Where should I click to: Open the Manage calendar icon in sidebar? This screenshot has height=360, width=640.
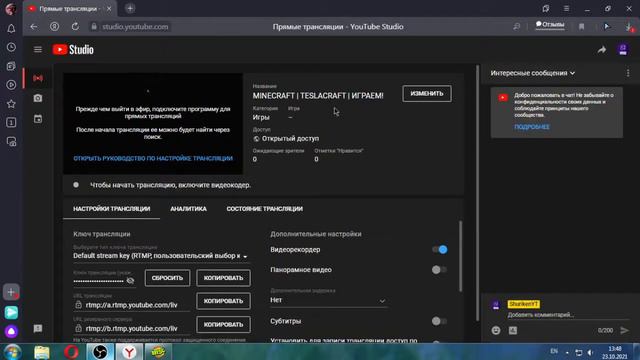[x=38, y=119]
